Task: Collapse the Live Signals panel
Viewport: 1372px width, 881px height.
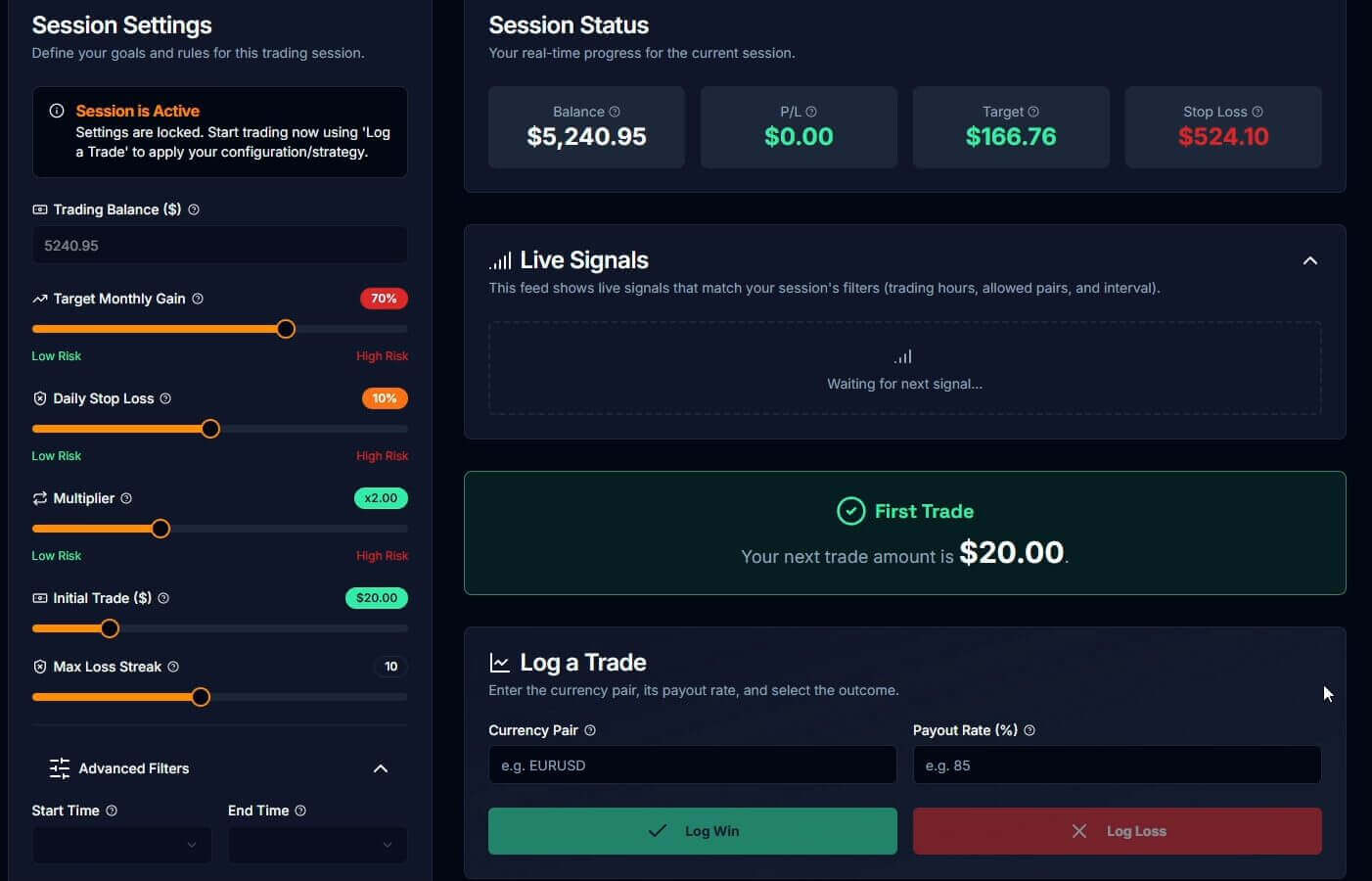Action: pyautogui.click(x=1310, y=260)
